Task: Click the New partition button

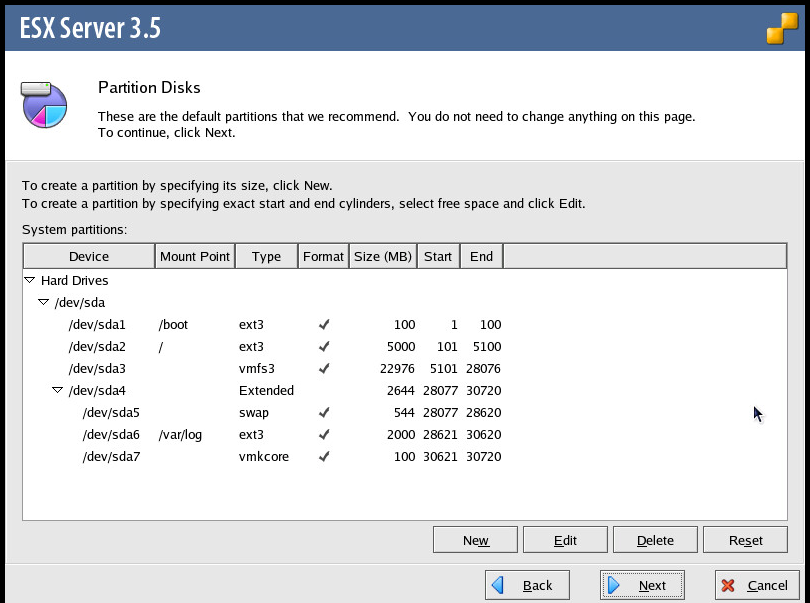Action: 475,540
